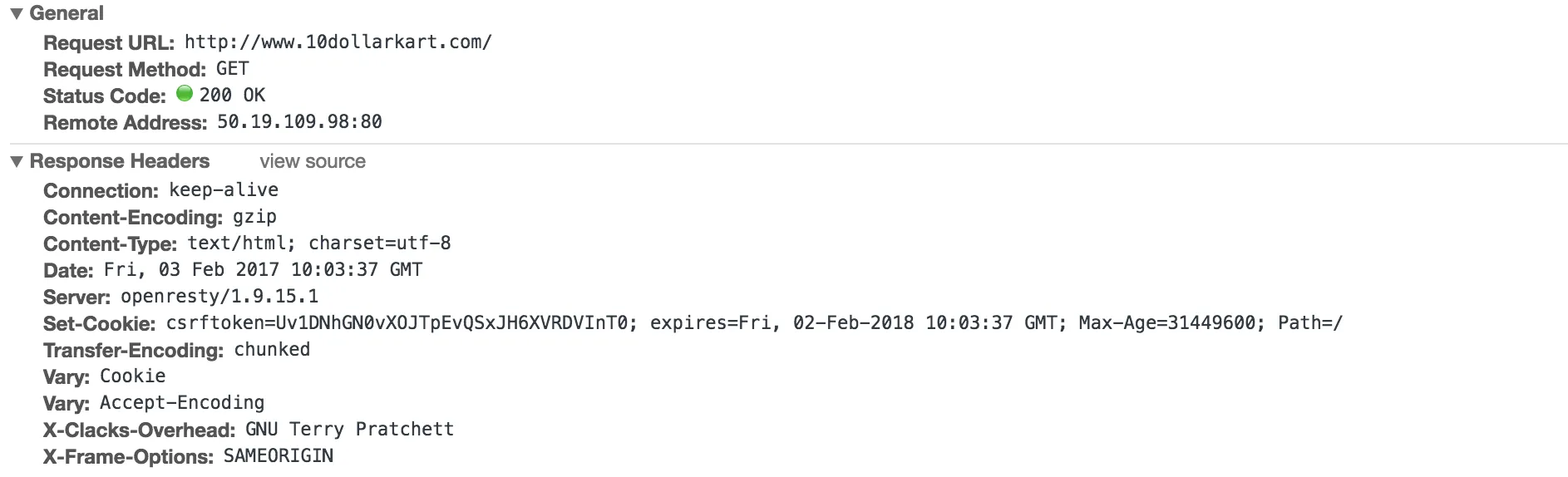Select the Max-Age=31449600 cookie attribute
This screenshot has width=1568, height=477.
(1166, 322)
